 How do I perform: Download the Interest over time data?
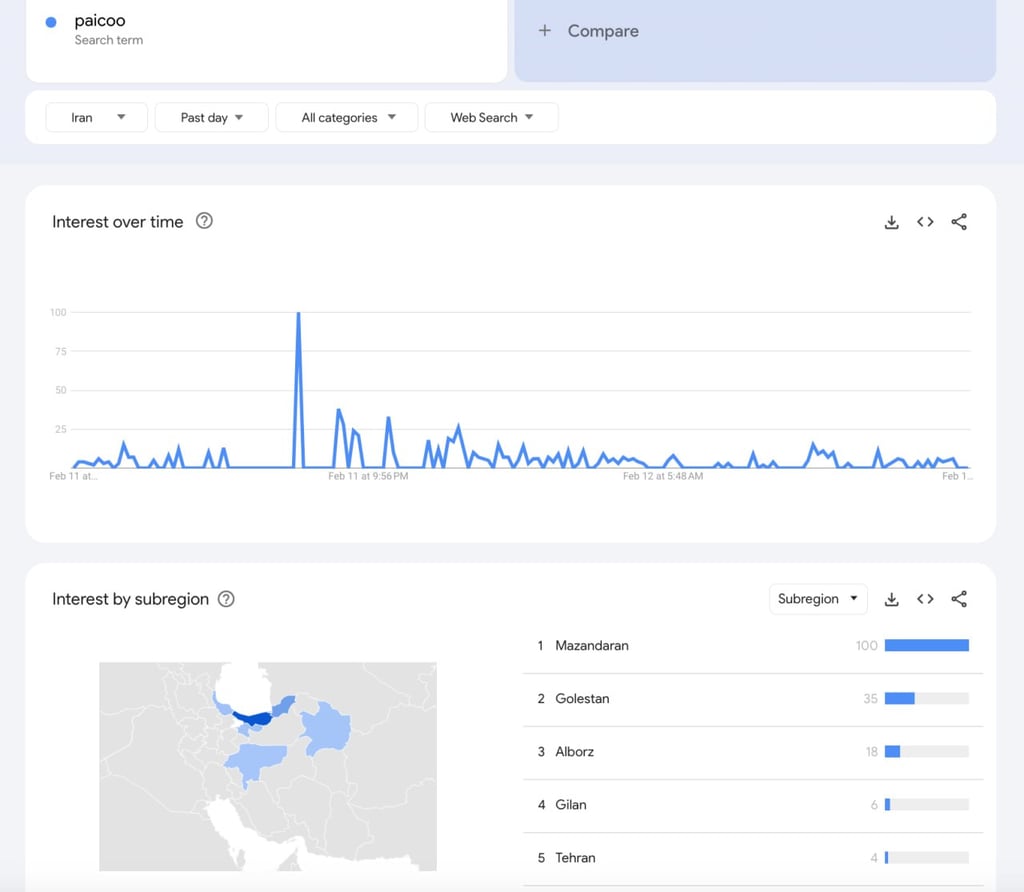point(892,222)
